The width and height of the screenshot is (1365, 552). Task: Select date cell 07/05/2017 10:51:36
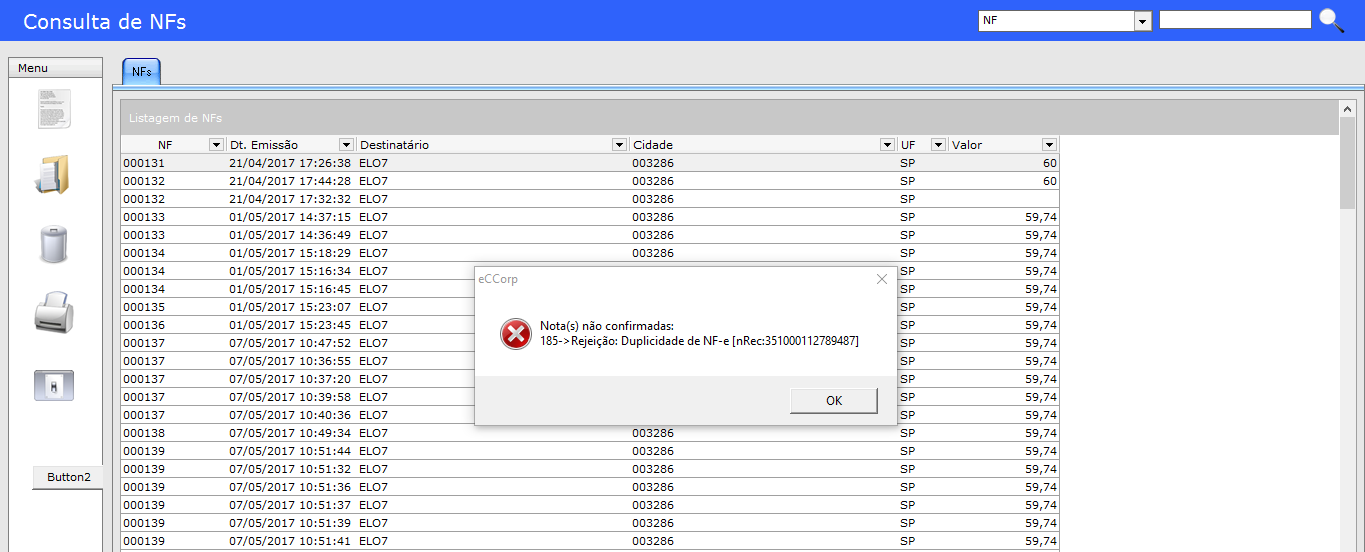[x=291, y=487]
